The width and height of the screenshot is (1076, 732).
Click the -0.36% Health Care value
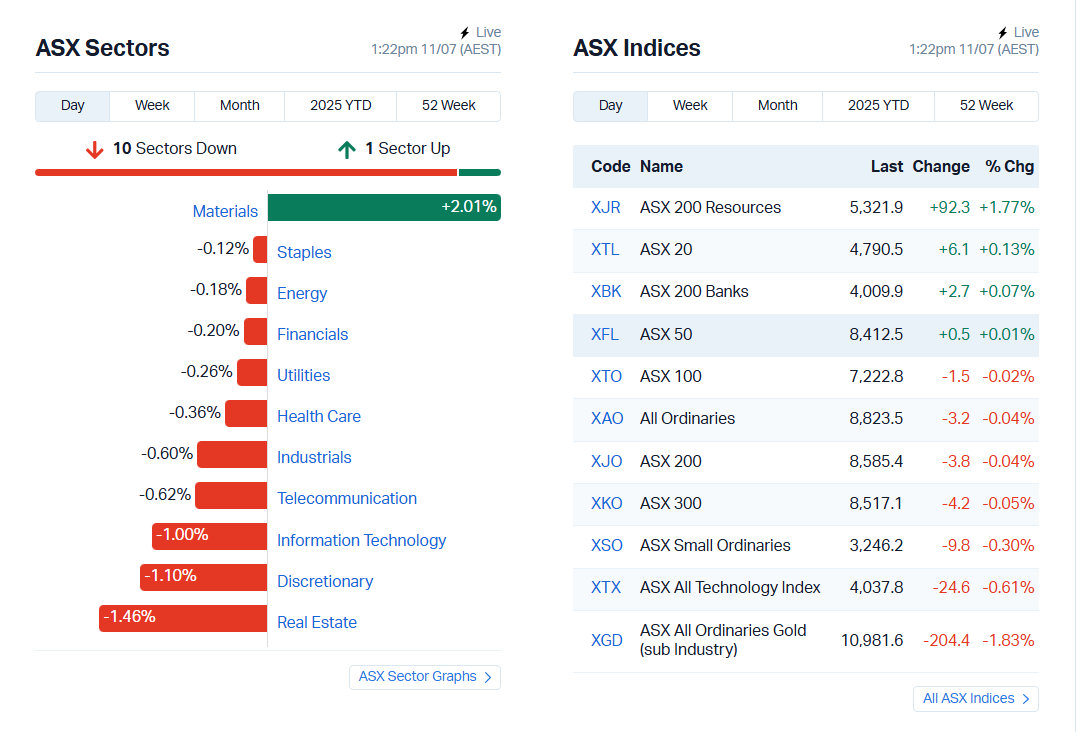[x=195, y=412]
